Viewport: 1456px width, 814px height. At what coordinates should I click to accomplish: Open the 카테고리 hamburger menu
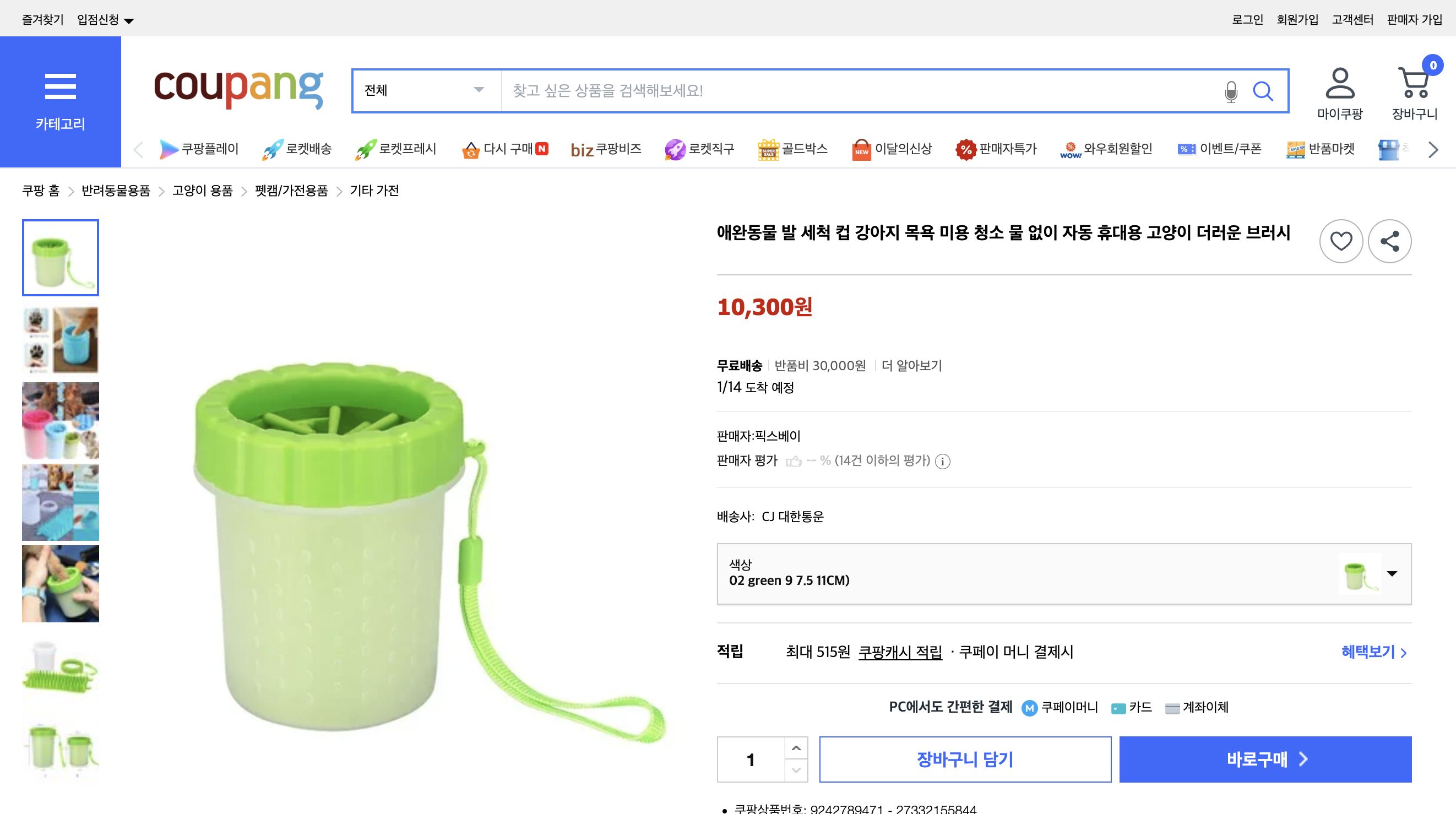pyautogui.click(x=60, y=86)
